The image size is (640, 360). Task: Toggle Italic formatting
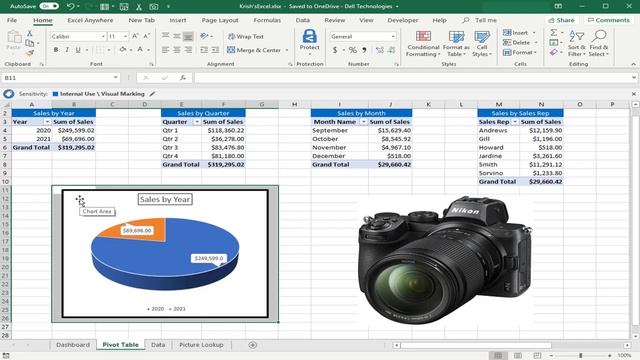67,50
